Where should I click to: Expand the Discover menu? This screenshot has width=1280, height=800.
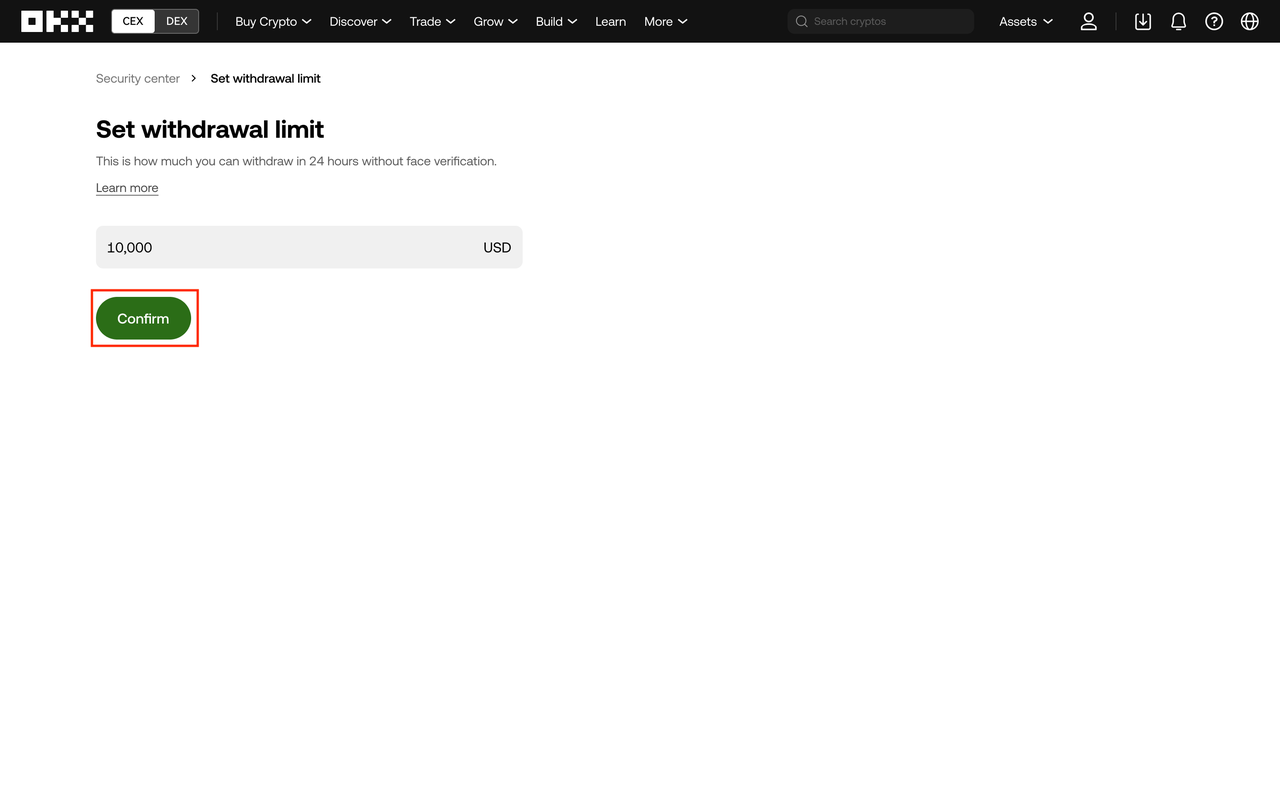360,21
